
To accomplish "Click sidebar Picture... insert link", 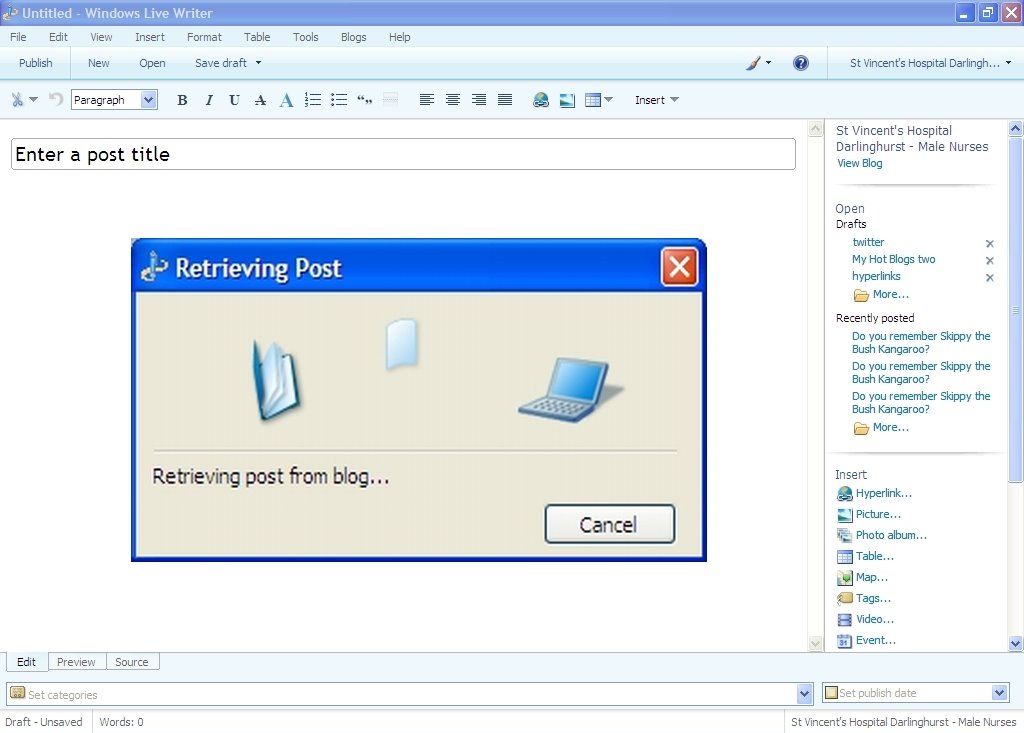I will point(878,514).
